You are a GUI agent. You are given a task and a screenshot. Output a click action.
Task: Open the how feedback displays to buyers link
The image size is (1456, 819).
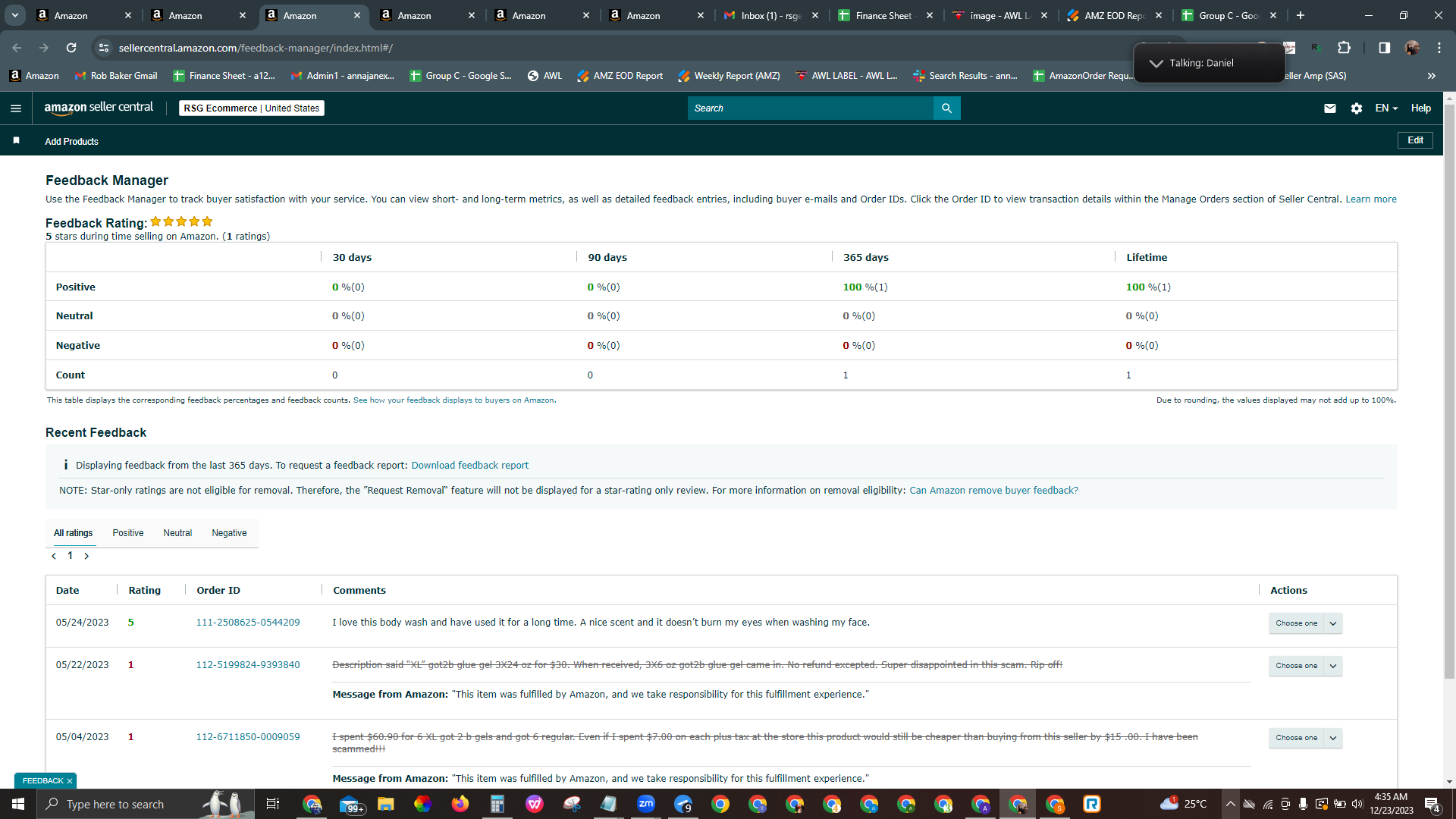[x=453, y=400]
